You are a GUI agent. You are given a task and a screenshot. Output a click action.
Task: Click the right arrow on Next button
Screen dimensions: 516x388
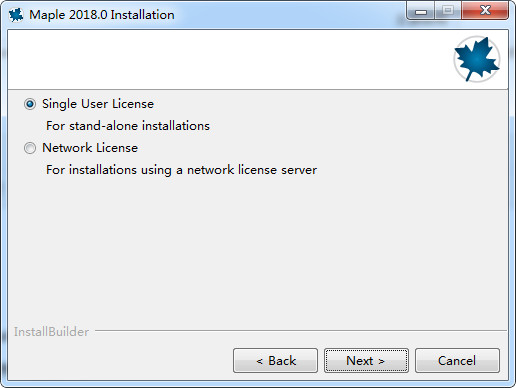(381, 361)
